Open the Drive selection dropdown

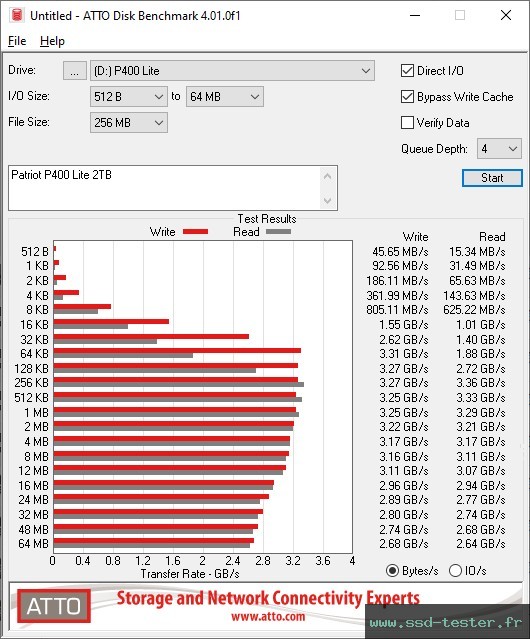pyautogui.click(x=232, y=71)
